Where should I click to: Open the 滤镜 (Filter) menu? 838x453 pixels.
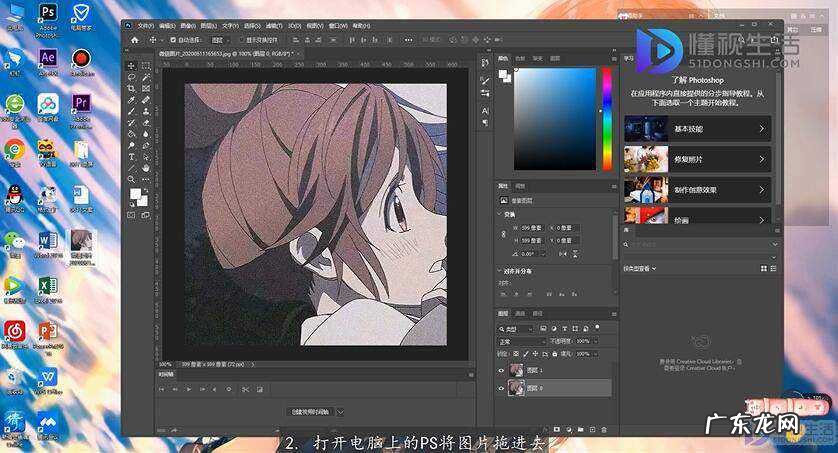click(x=273, y=26)
